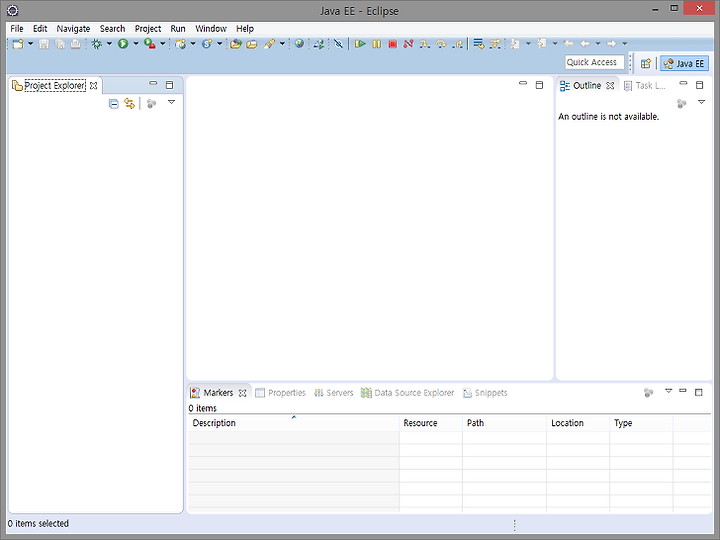720x540 pixels.
Task: Switch to the Properties tab
Action: (x=281, y=393)
